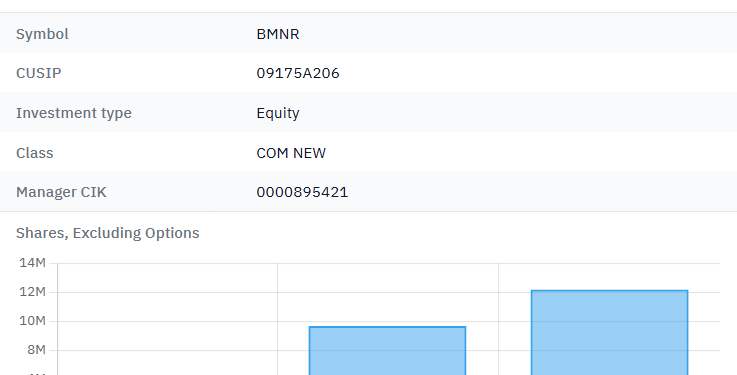The image size is (737, 375).
Task: Select the Equity value
Action: tap(278, 113)
